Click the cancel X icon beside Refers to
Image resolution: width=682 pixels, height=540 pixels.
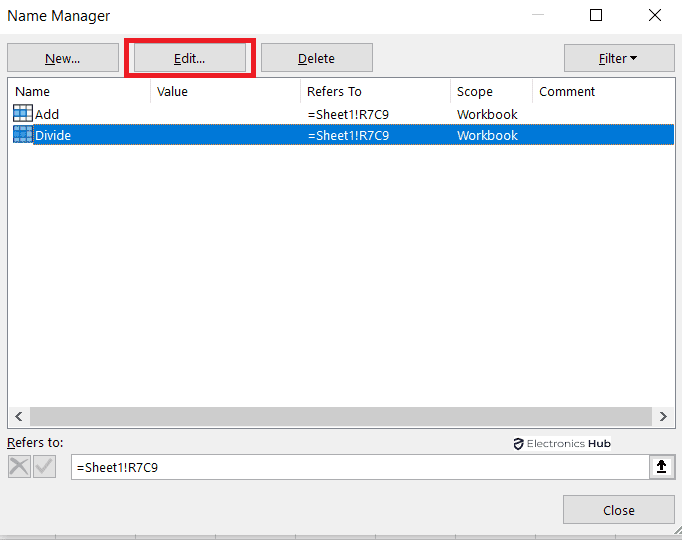pos(19,467)
